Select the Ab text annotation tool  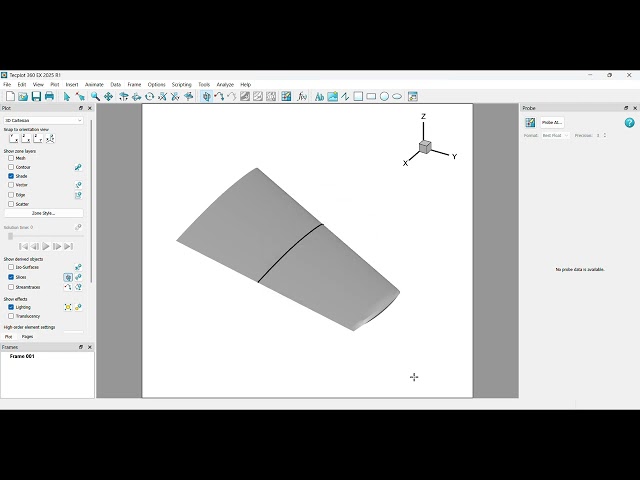tap(320, 96)
